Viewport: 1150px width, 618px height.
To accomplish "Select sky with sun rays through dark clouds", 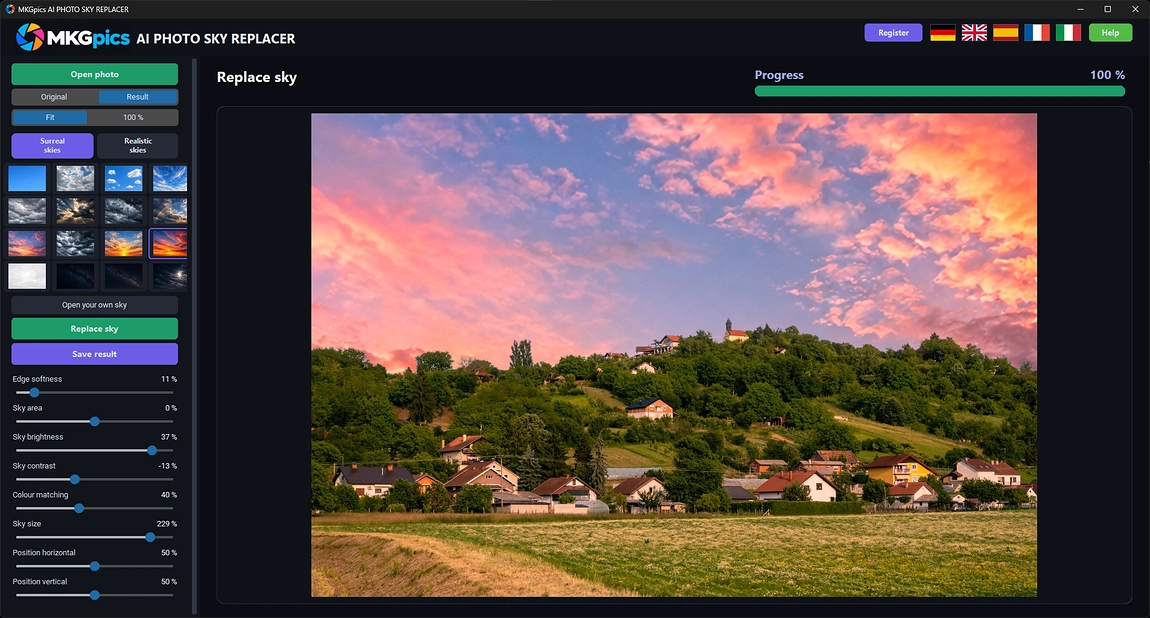I will tap(75, 211).
